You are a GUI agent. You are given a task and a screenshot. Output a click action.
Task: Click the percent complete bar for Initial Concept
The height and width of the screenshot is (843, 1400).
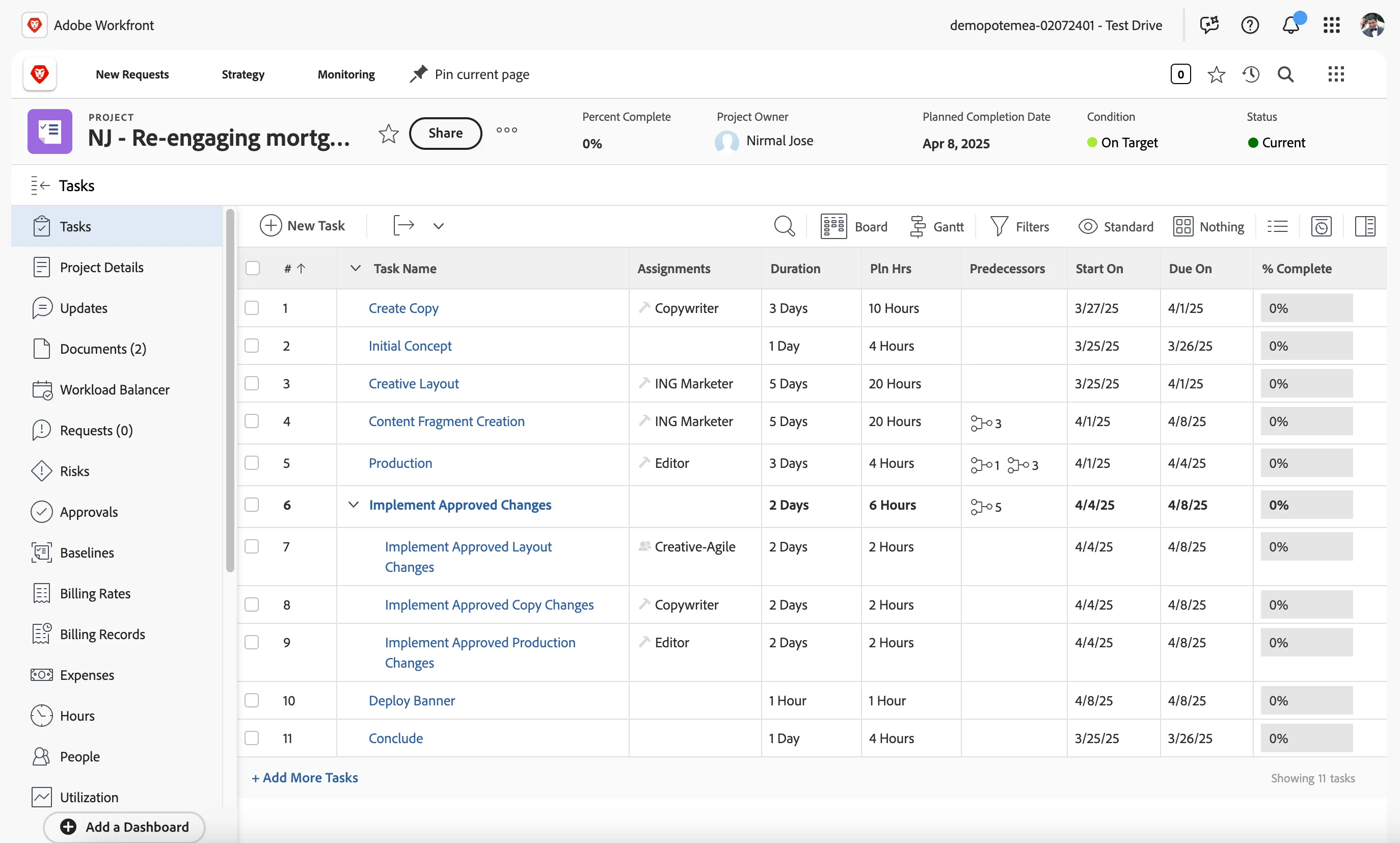click(x=1306, y=346)
